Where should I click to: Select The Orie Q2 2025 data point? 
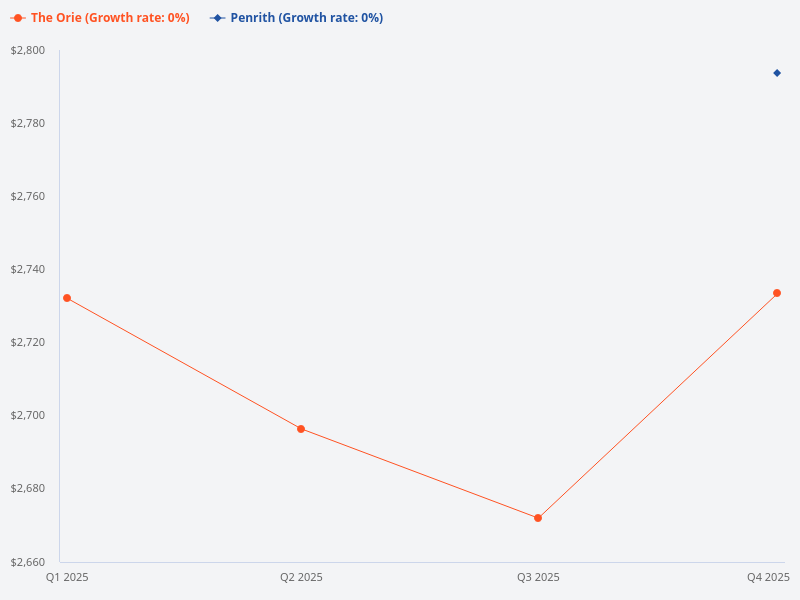301,429
